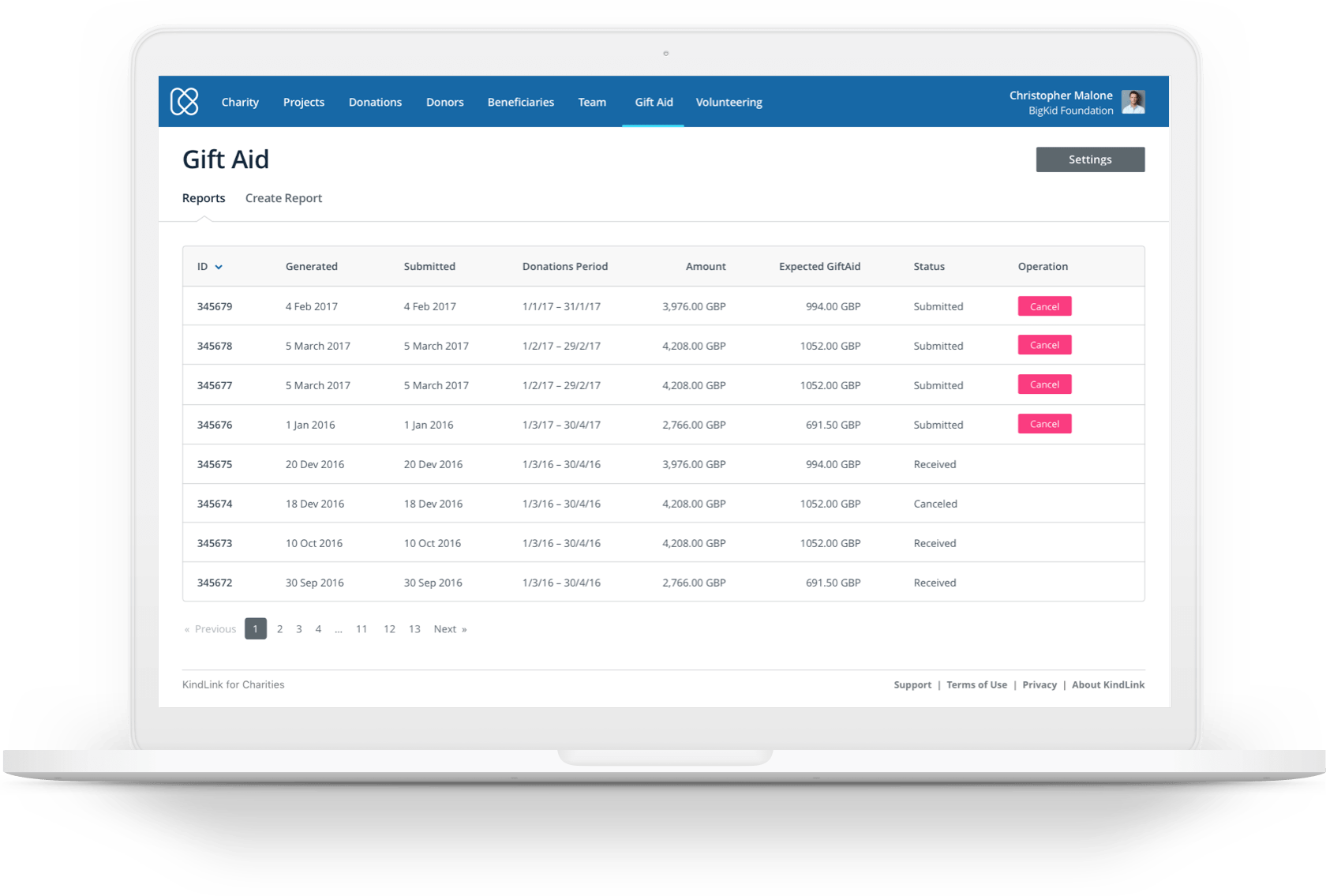Open the Gift Aid Settings
Screen dimensions: 1326x896
[x=1090, y=159]
